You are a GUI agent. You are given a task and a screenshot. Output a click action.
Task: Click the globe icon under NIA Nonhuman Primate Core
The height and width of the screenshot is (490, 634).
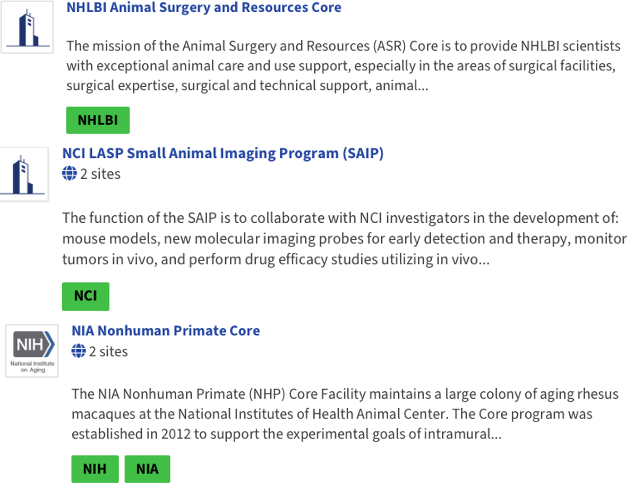pos(79,352)
